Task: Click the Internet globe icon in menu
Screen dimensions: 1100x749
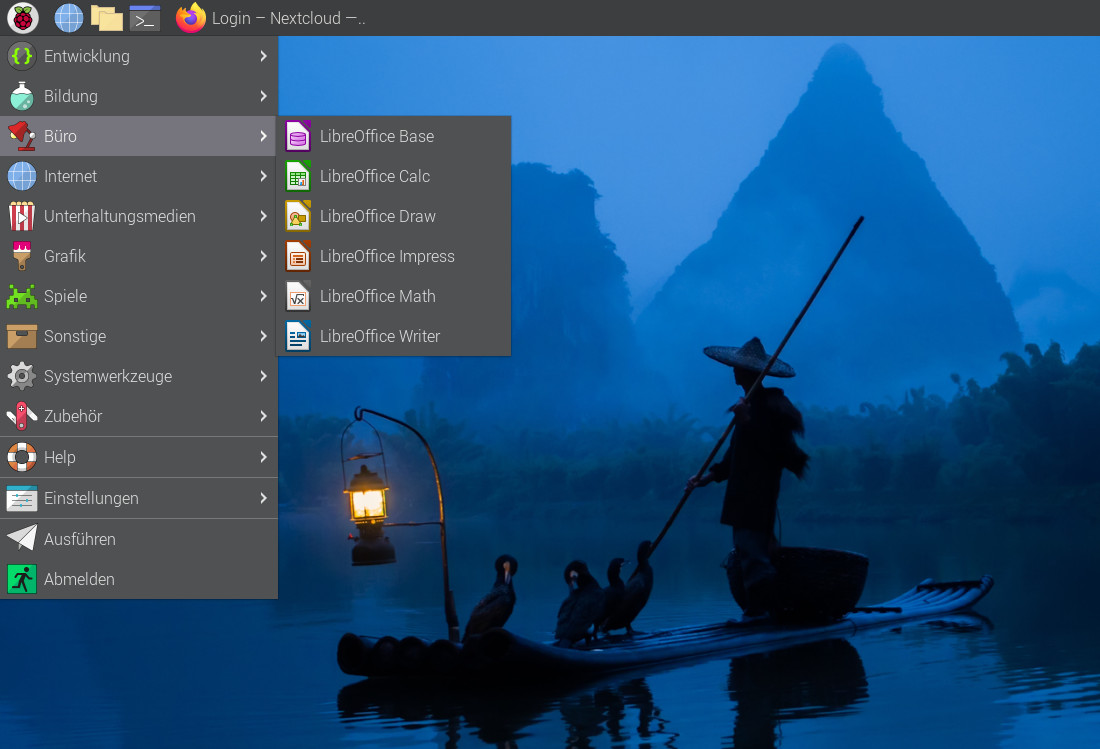Action: click(22, 176)
